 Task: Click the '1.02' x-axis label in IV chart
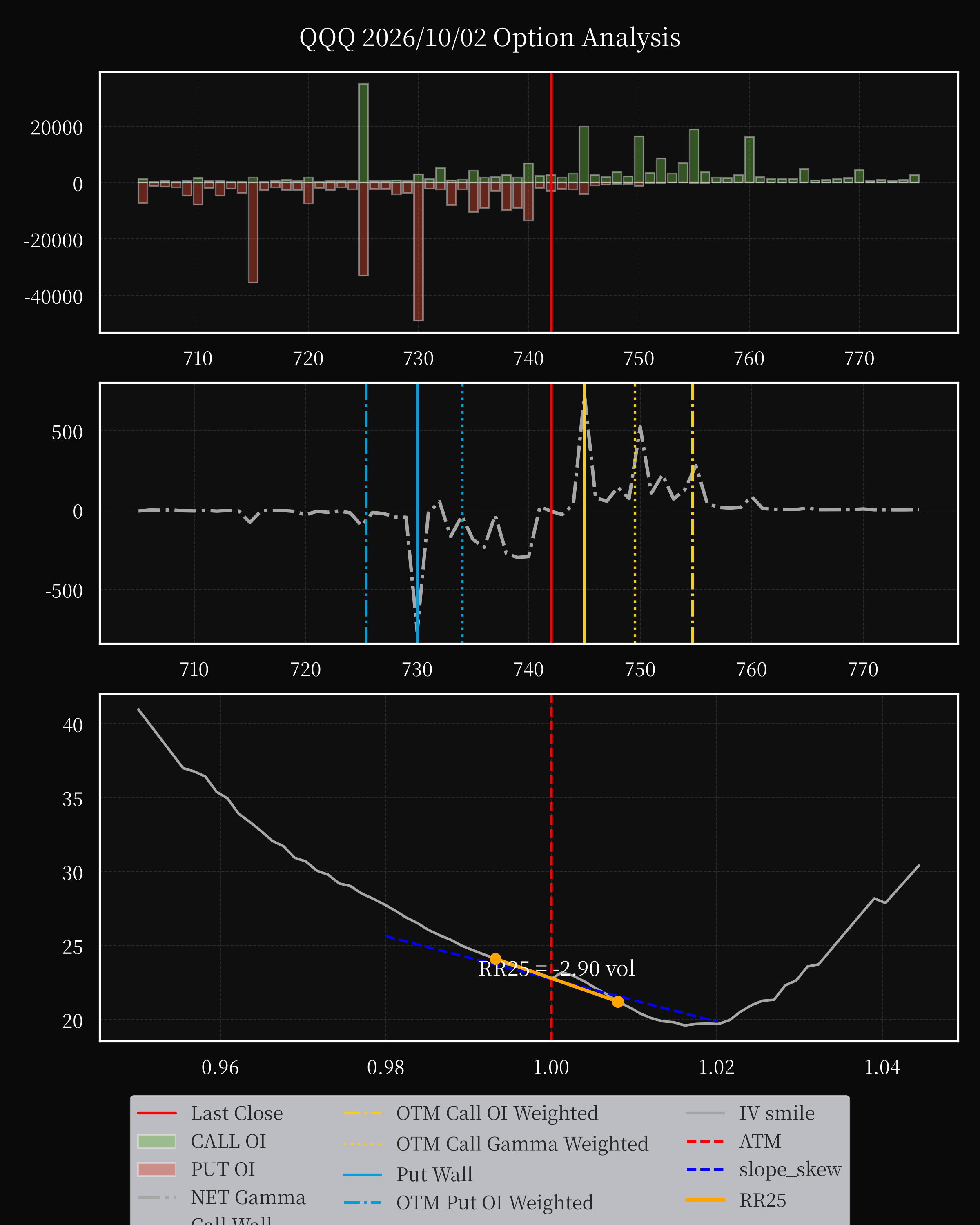(716, 1067)
